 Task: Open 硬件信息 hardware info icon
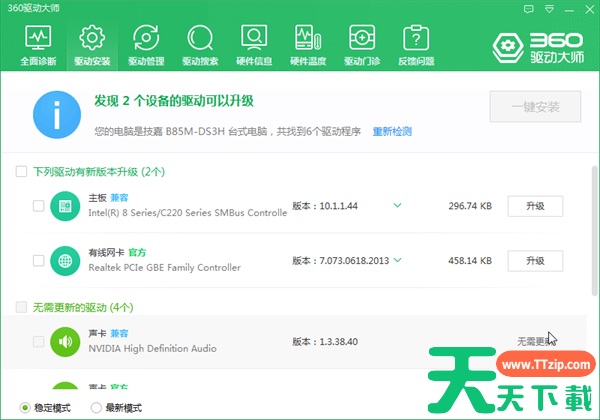coord(253,45)
